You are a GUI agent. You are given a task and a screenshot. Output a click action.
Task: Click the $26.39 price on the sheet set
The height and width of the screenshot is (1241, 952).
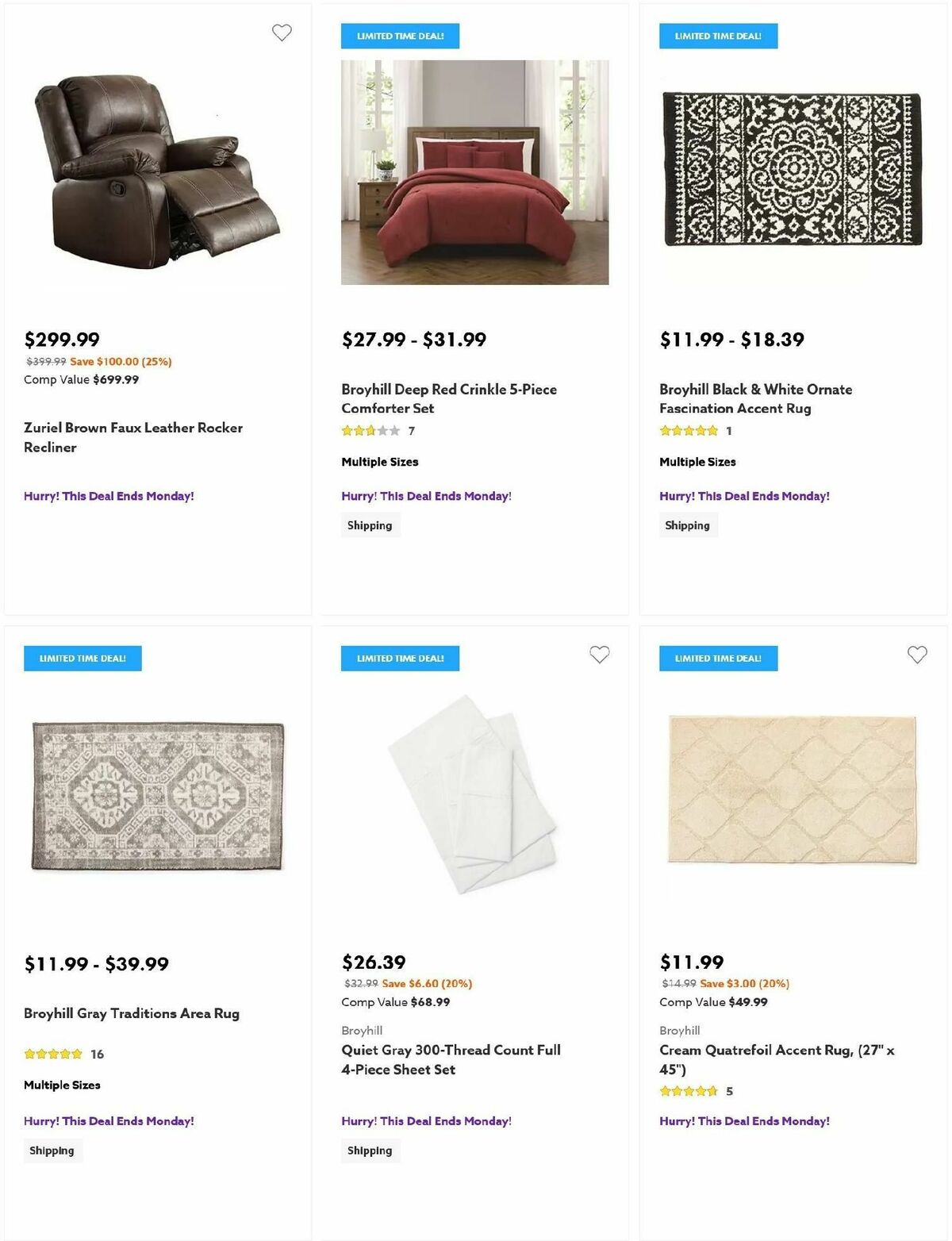pos(372,961)
